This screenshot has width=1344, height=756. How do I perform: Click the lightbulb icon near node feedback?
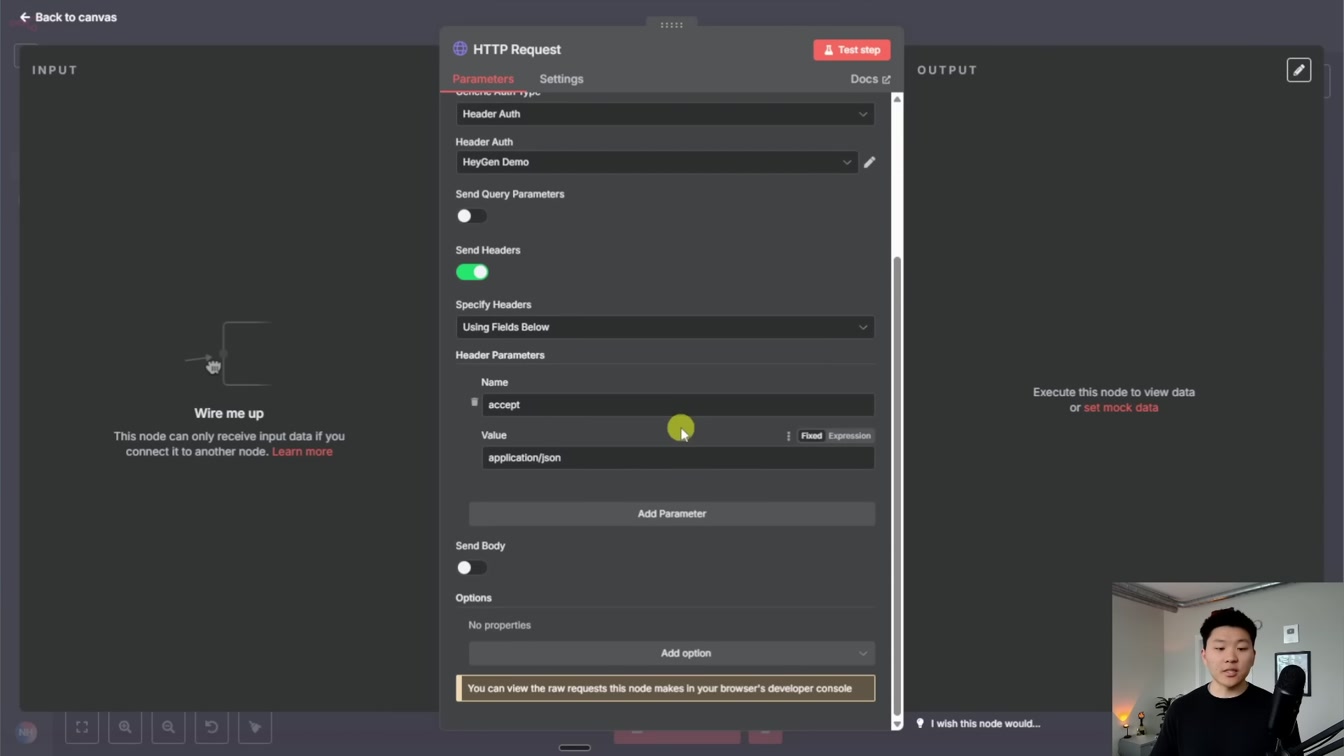920,724
